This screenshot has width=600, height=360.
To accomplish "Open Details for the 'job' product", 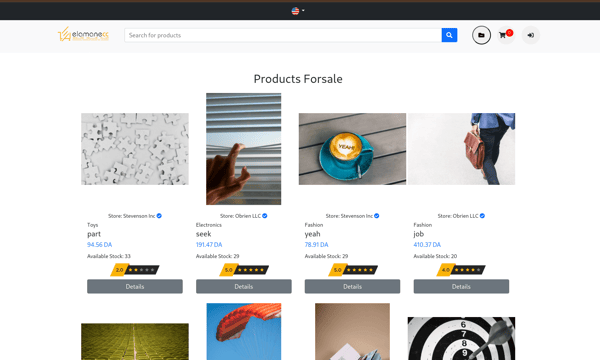I will point(461,287).
